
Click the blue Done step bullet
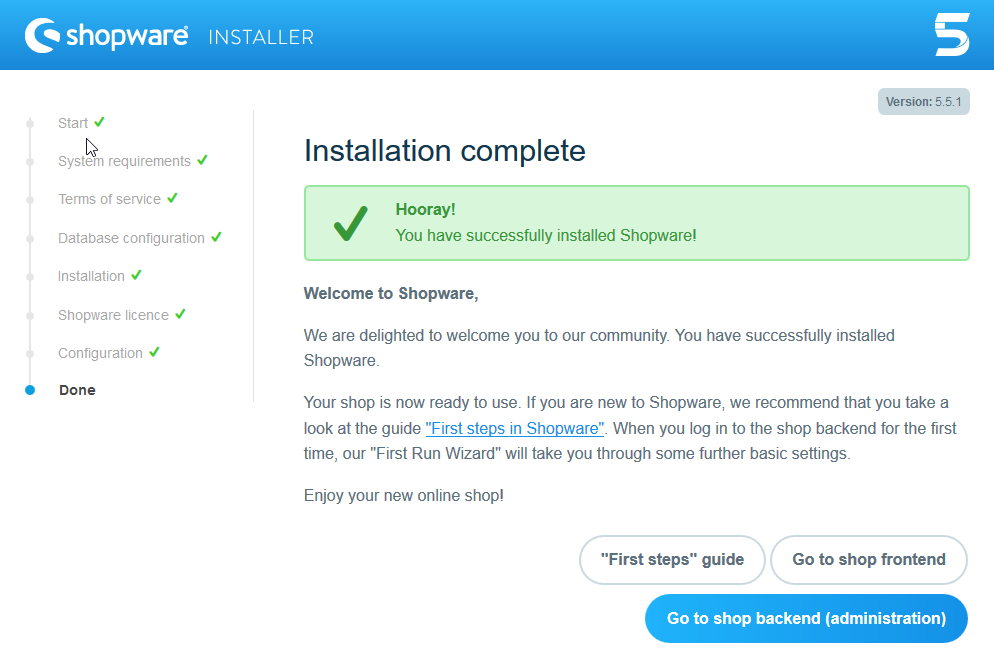[30, 390]
